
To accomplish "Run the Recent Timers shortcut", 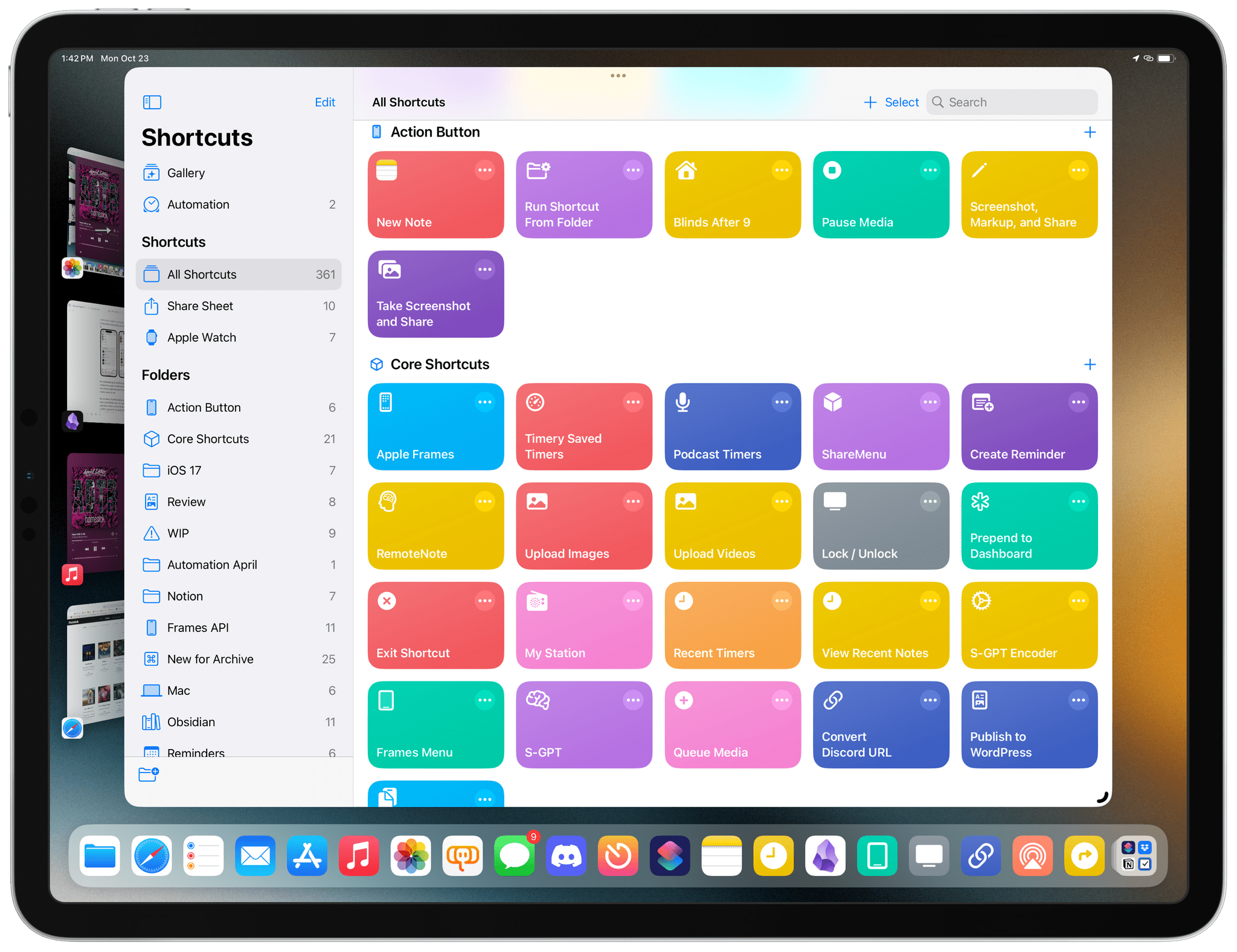I will [733, 625].
